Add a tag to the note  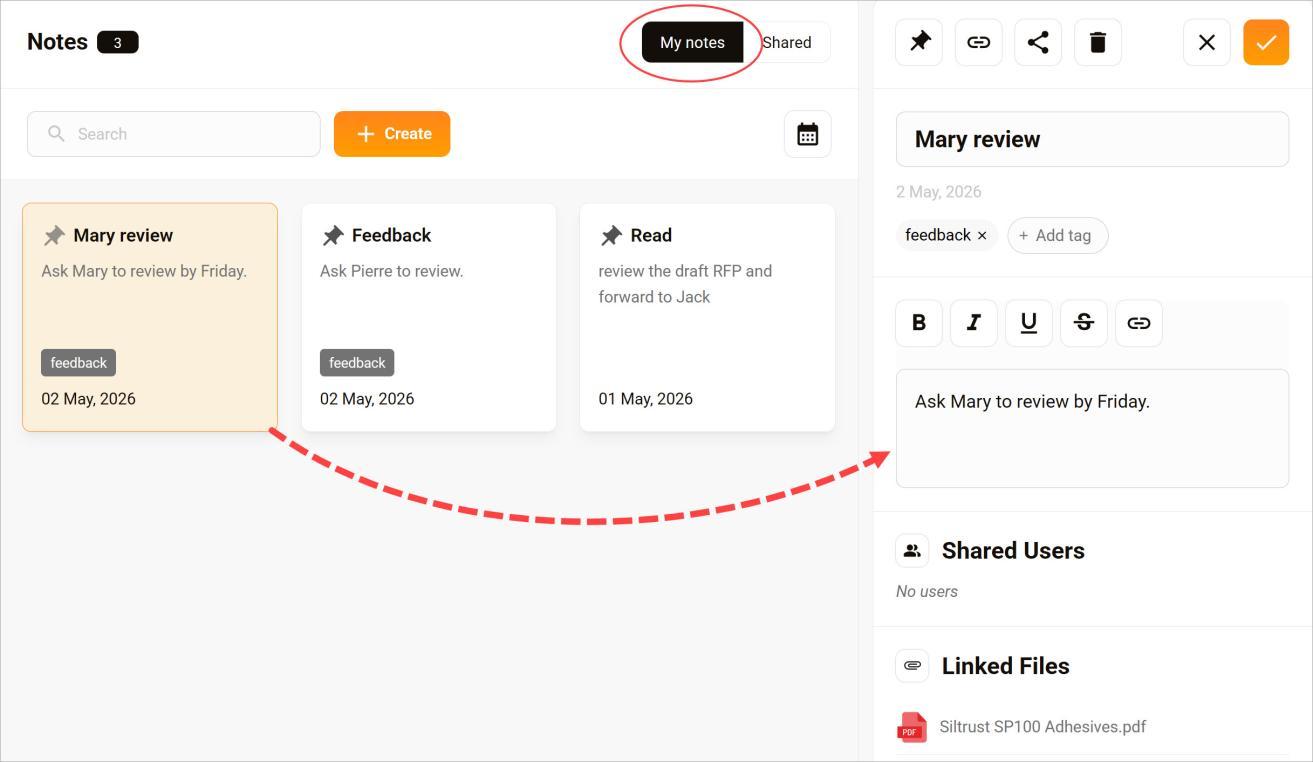1057,235
